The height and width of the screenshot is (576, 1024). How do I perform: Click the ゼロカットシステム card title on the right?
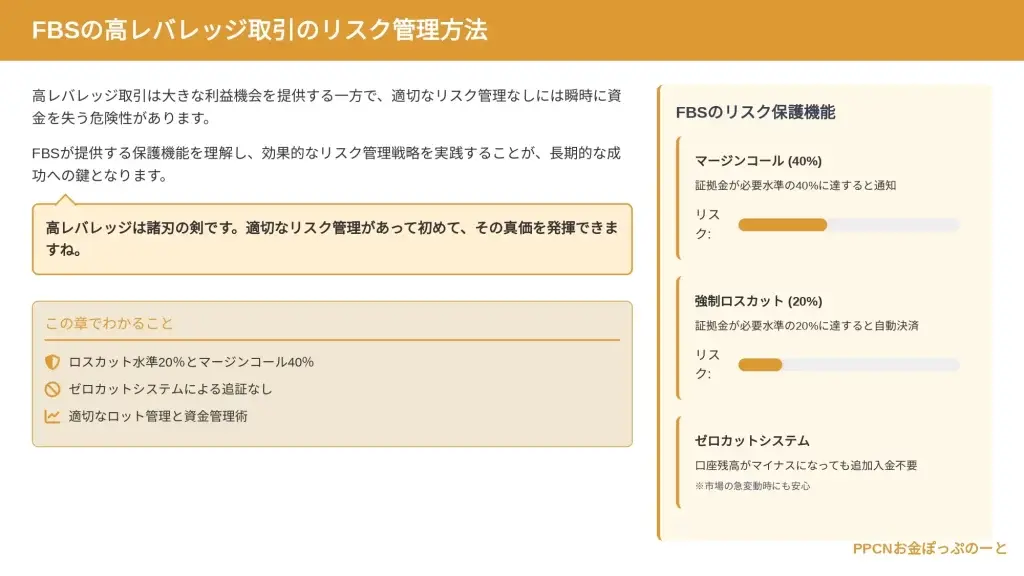(x=752, y=441)
